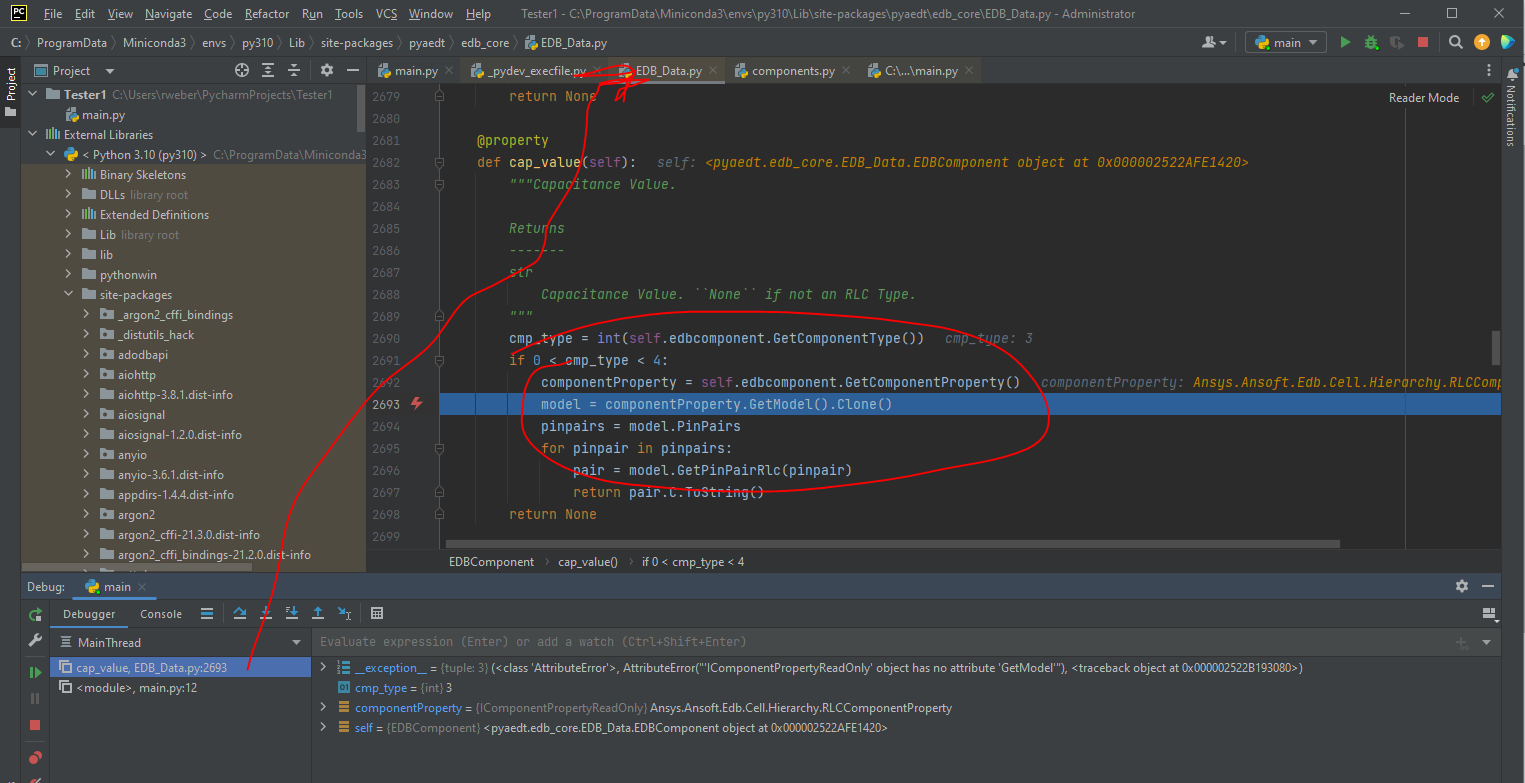Click the Console tab in the debug panel

click(160, 613)
